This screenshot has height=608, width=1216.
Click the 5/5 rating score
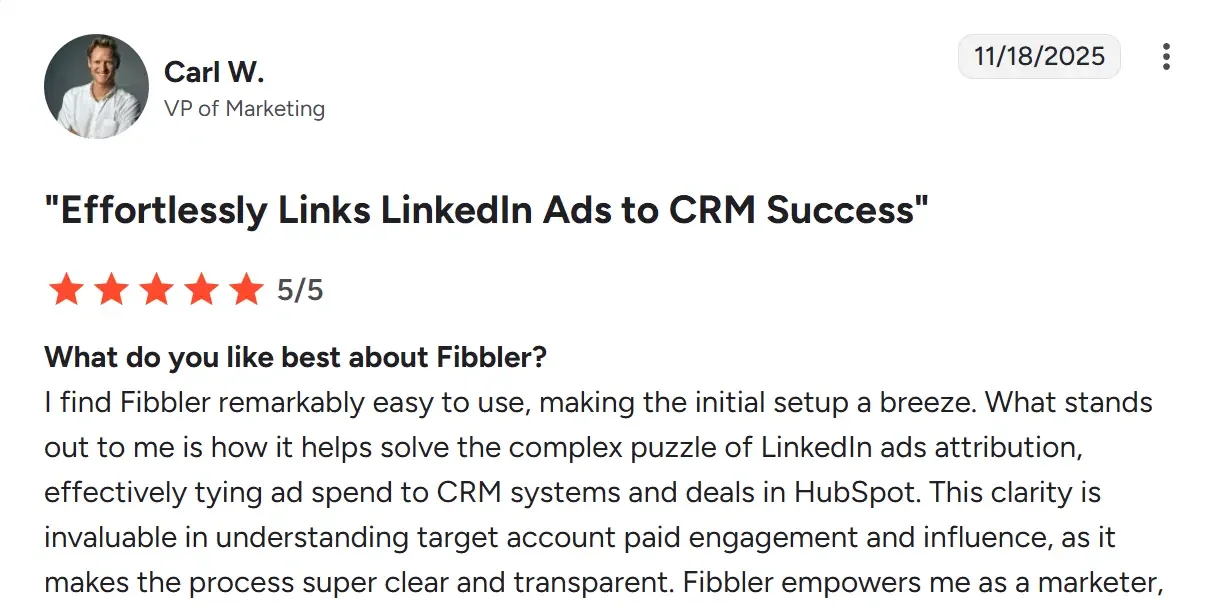301,291
